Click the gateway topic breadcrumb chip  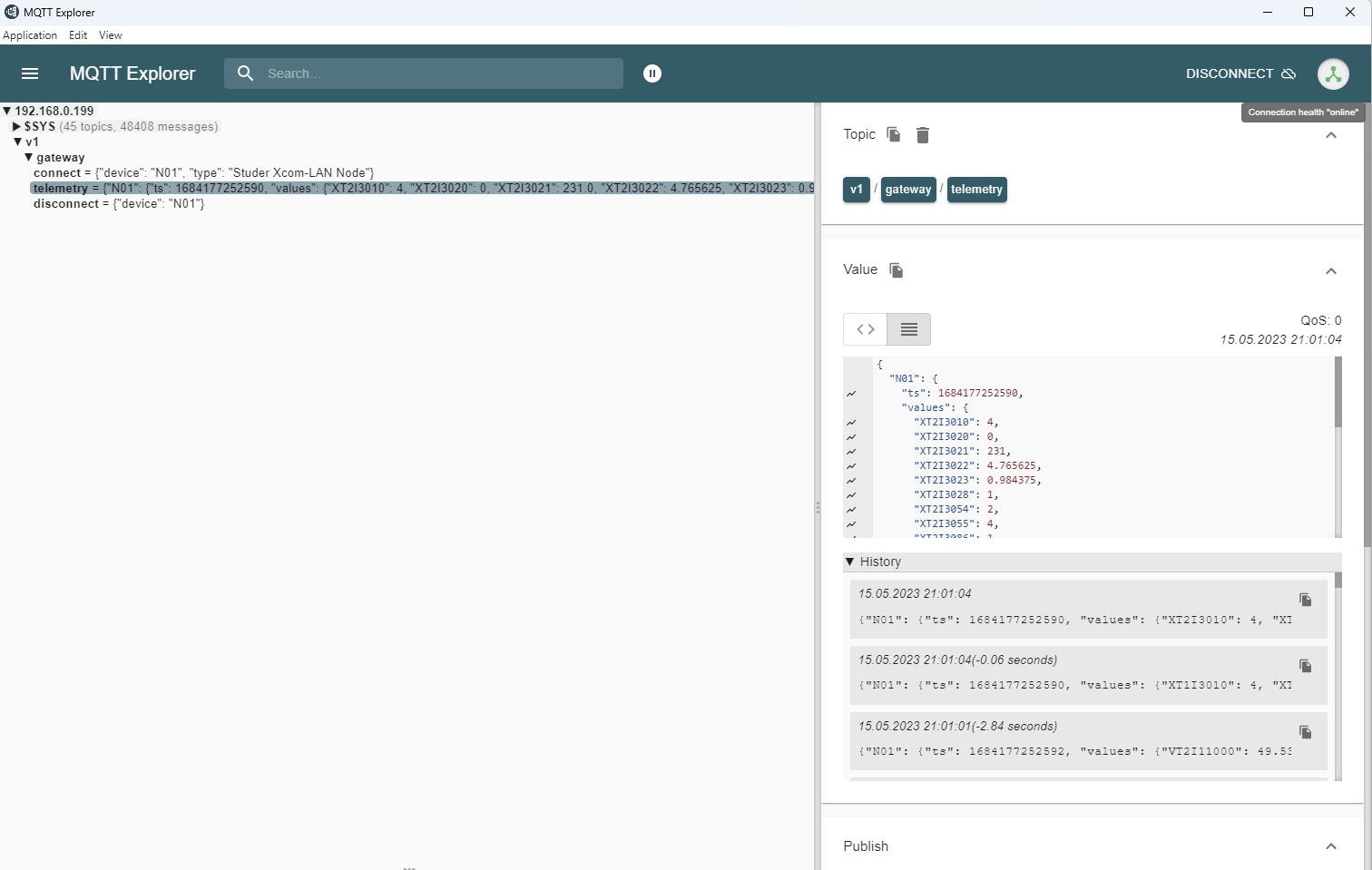pos(908,190)
